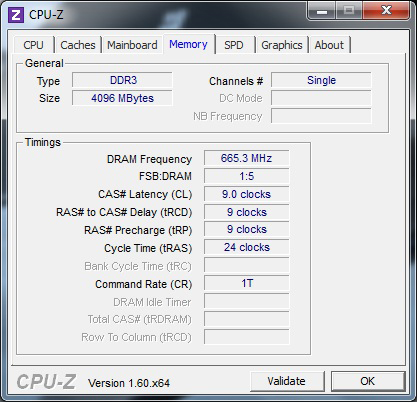Viewport: 417px width, 403px height.
Task: Confirm with the OK button
Action: pyautogui.click(x=368, y=381)
